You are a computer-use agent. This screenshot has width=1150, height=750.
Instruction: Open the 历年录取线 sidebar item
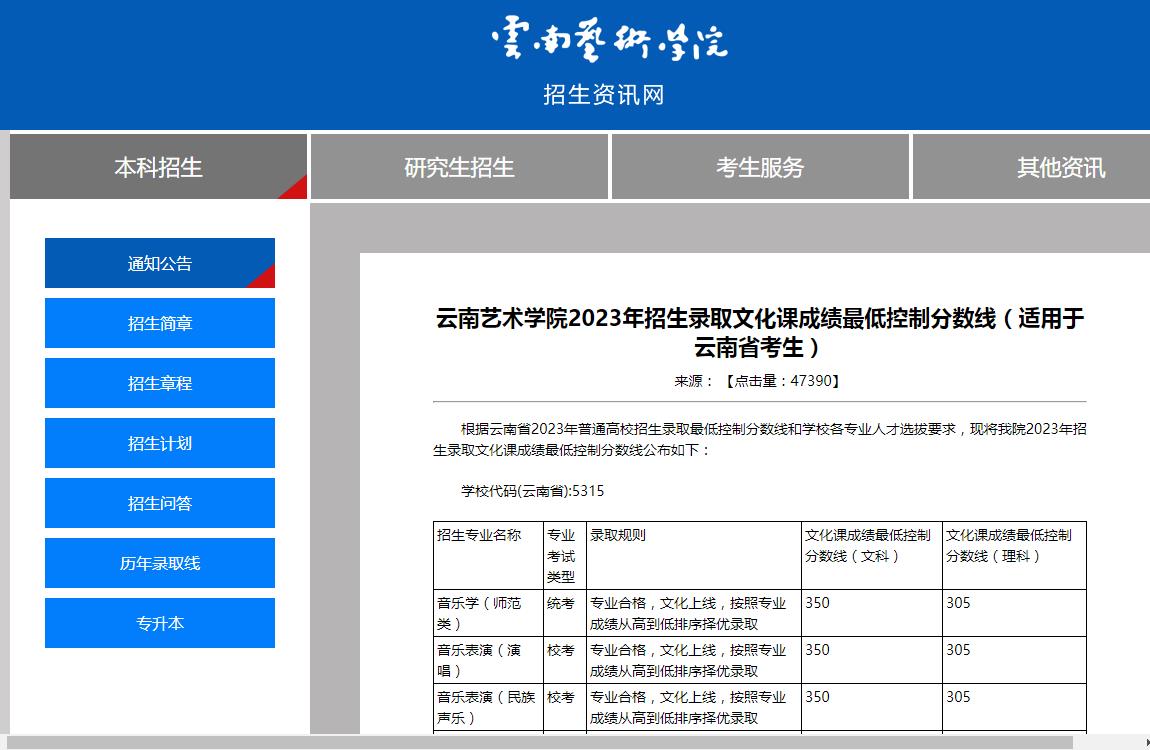pyautogui.click(x=160, y=564)
